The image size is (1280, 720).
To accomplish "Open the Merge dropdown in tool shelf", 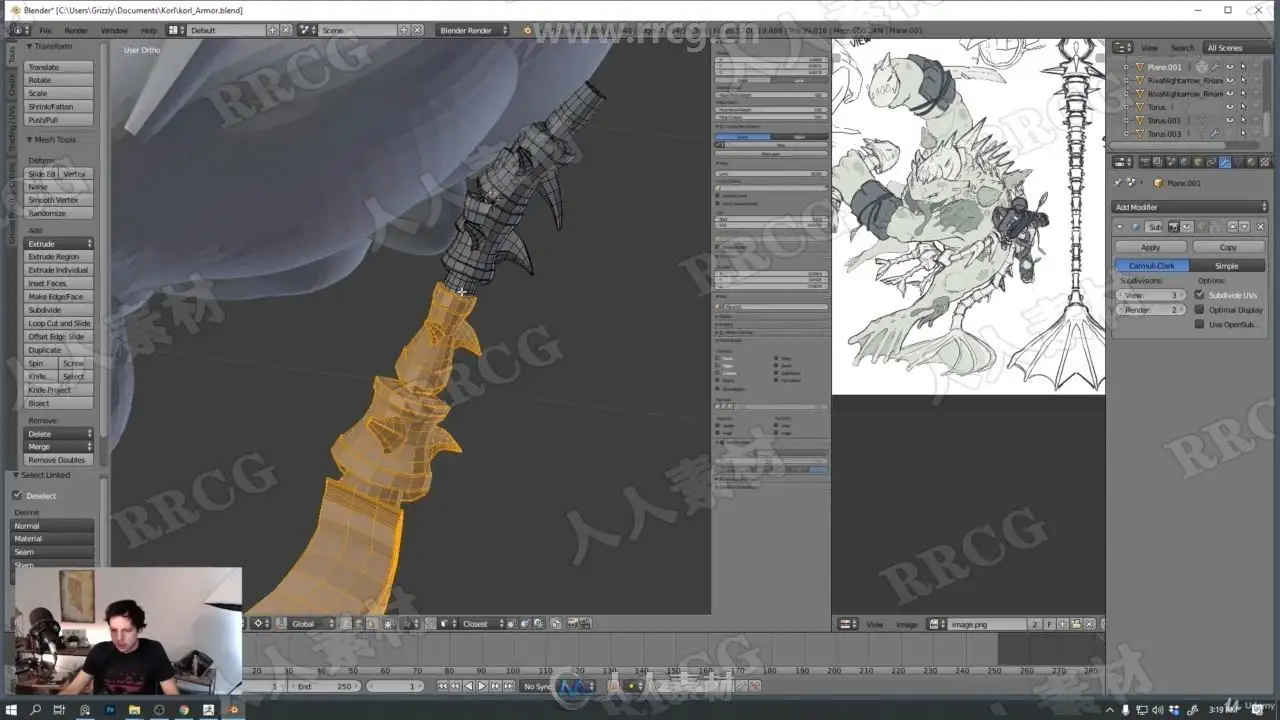I will tap(59, 447).
